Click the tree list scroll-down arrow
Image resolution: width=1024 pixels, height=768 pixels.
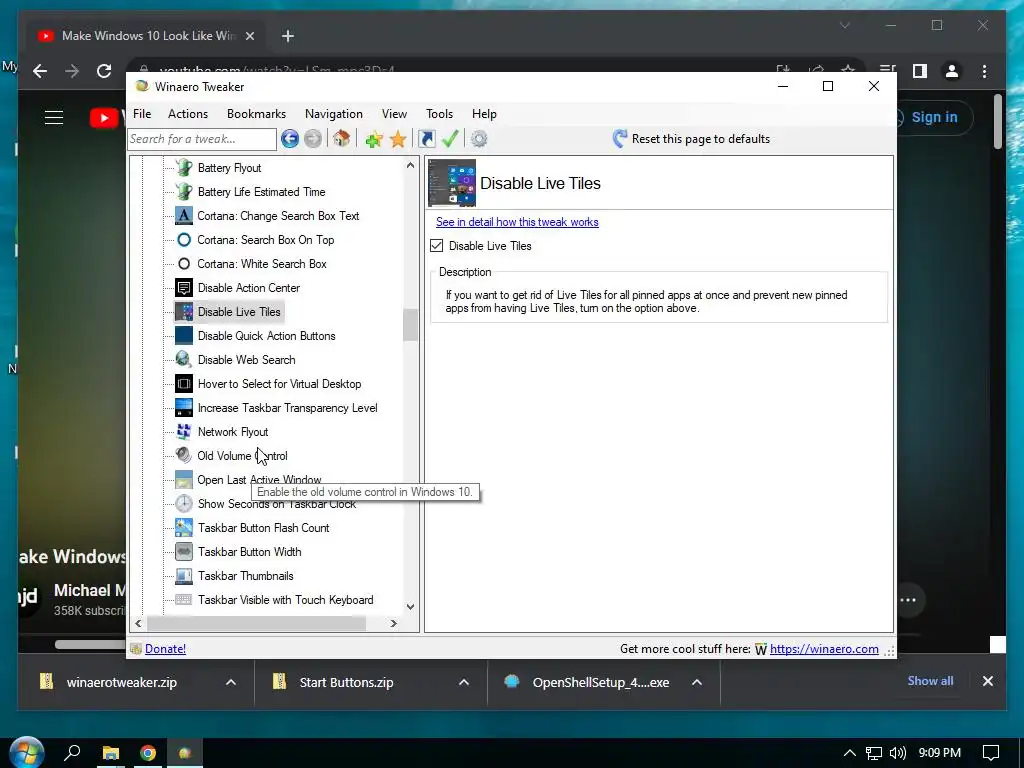410,607
